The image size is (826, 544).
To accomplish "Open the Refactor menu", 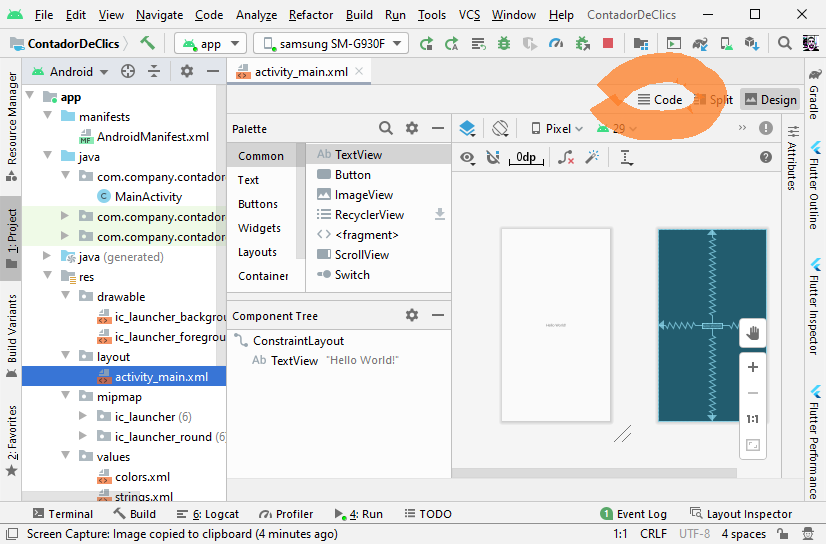I will (311, 15).
